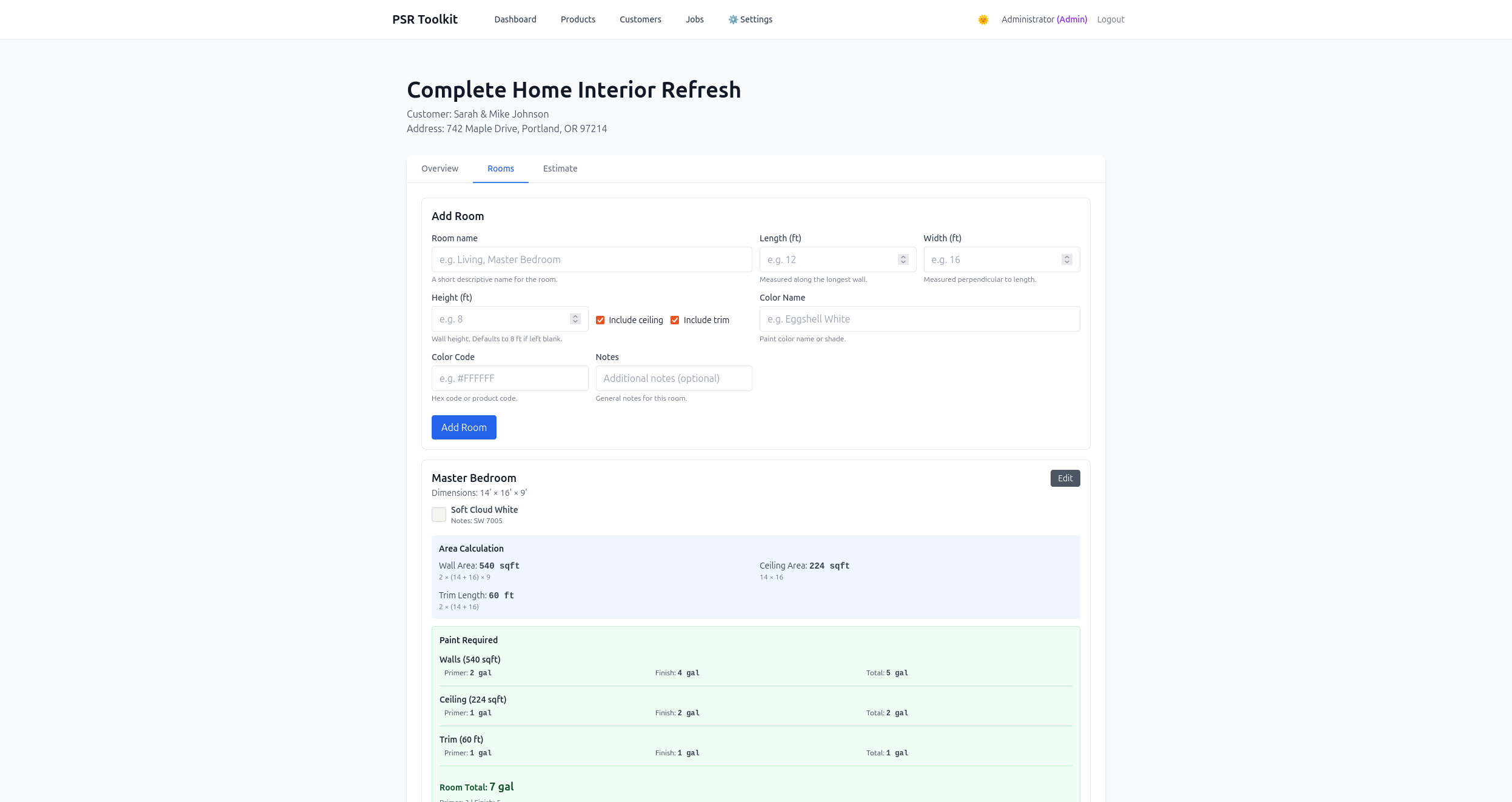Click the Height field spinner arrows
1512x802 pixels.
pos(575,319)
